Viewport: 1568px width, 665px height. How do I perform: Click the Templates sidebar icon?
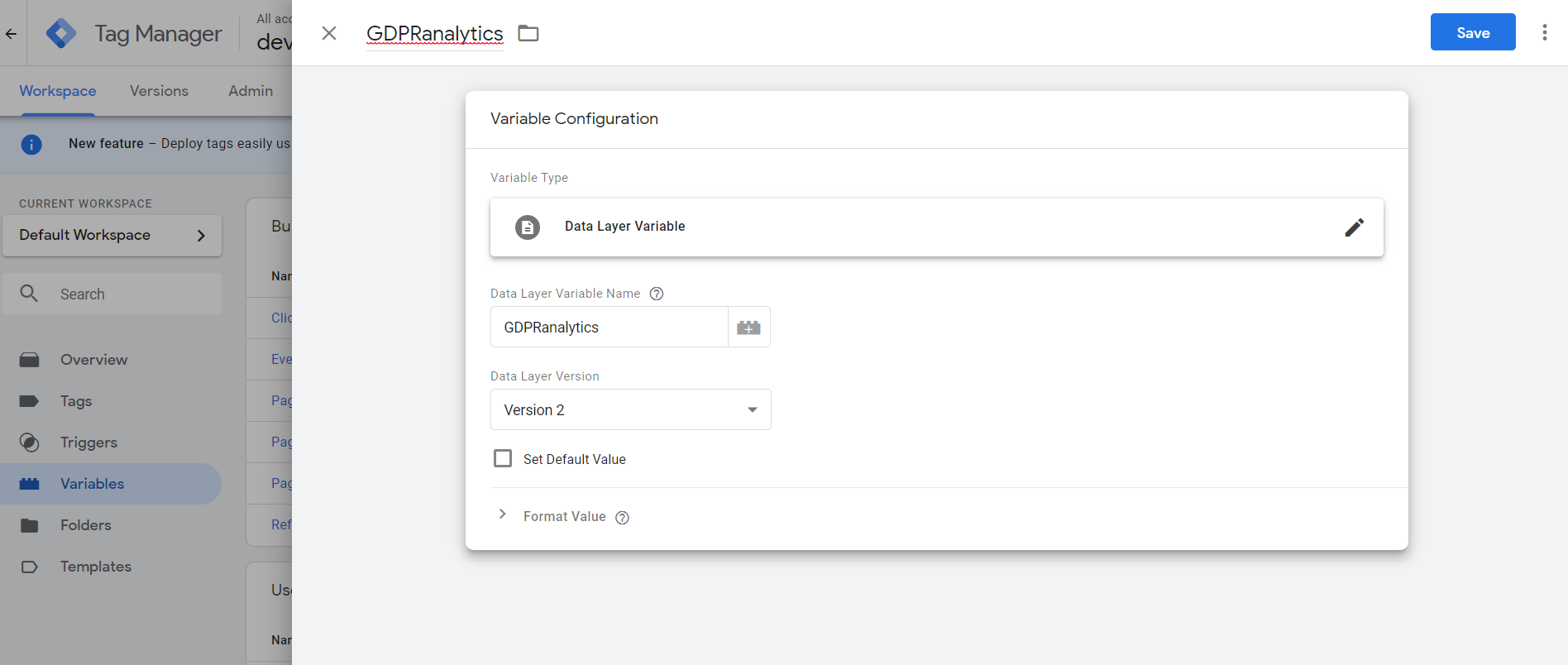point(29,567)
